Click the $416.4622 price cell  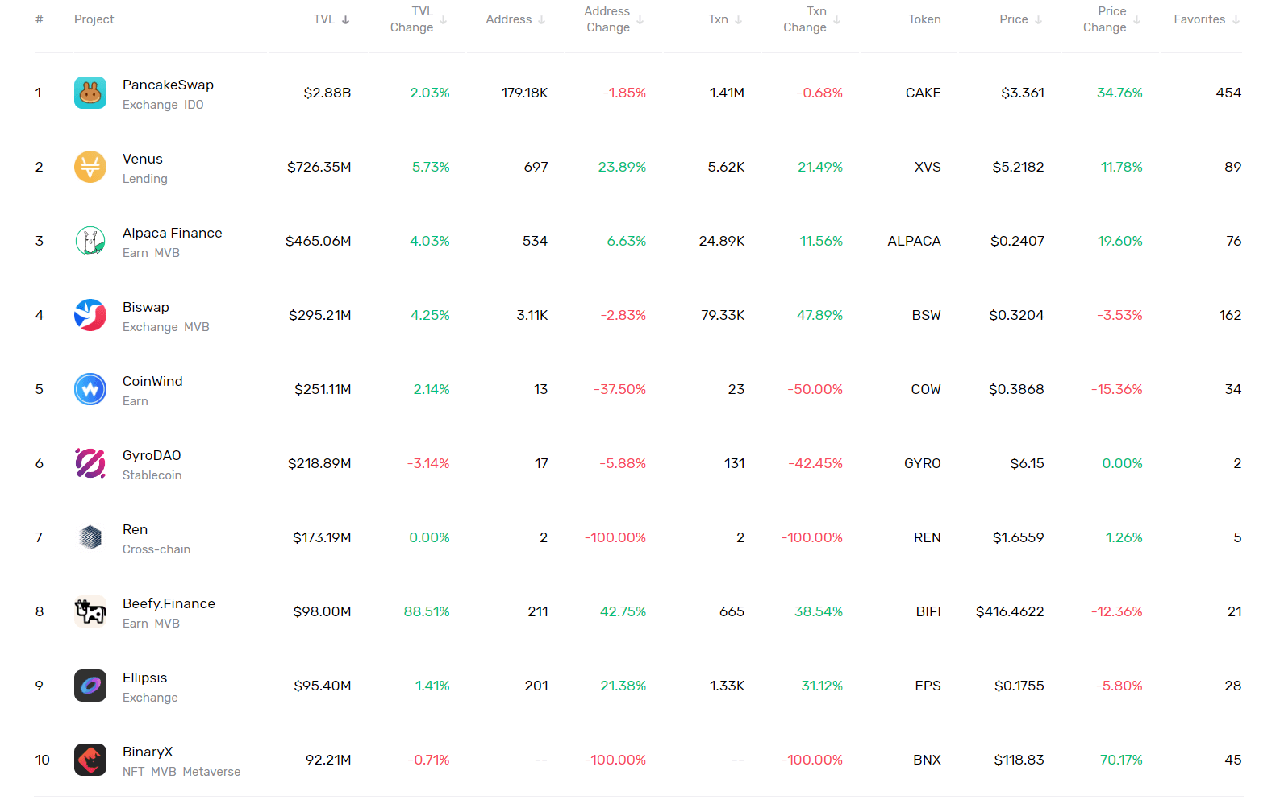(1010, 611)
